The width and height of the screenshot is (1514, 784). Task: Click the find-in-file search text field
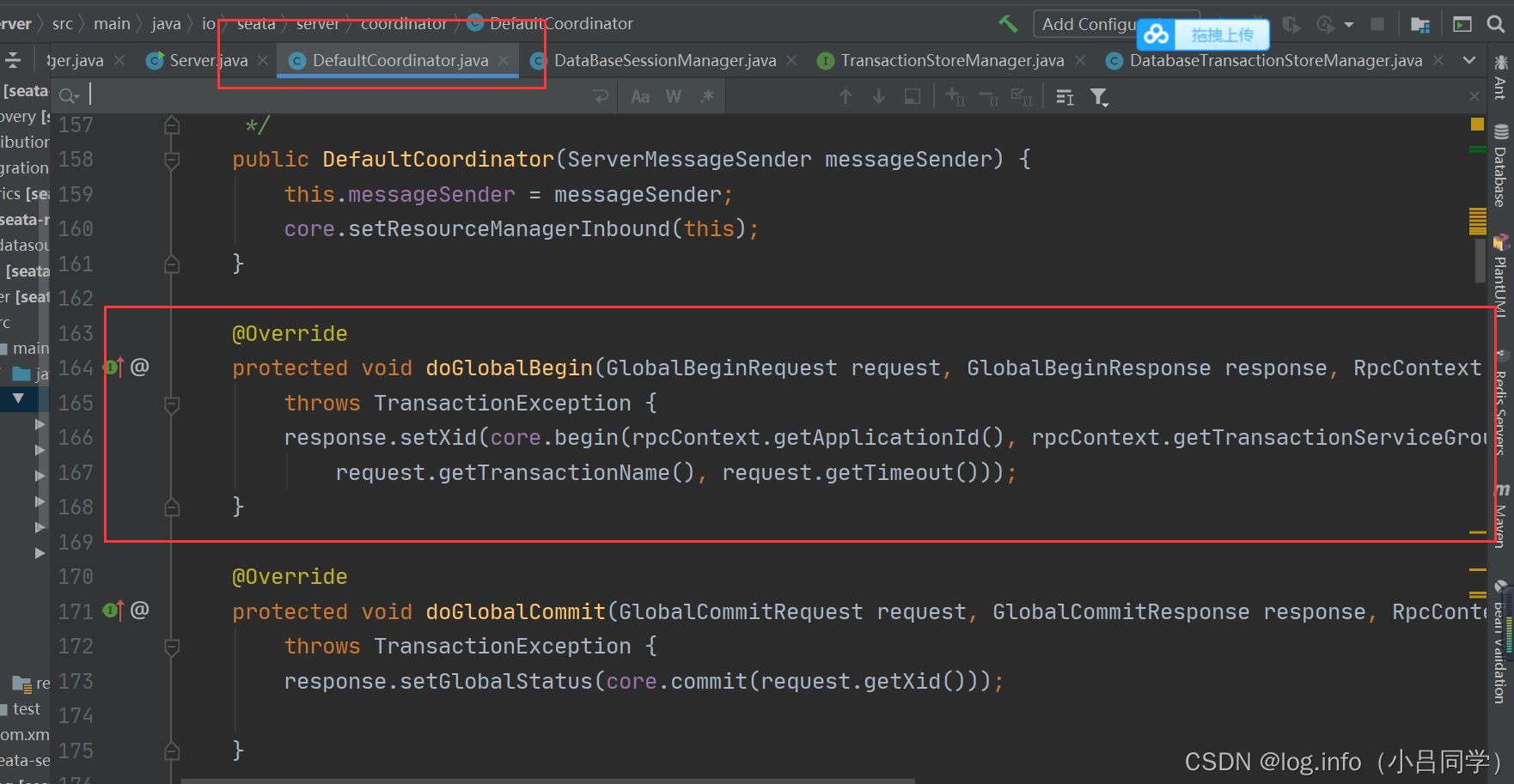[335, 96]
